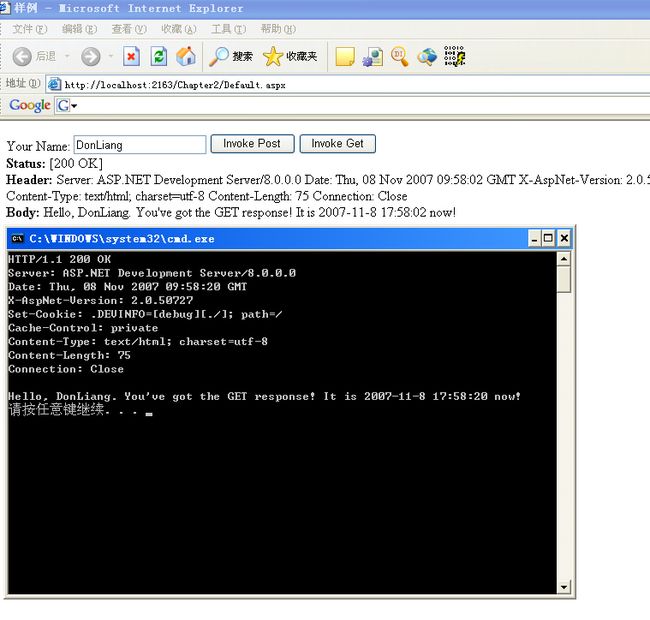Click the computer-with-puzzle-piece toolbar icon
This screenshot has width=650, height=620.
pyautogui.click(x=373, y=57)
